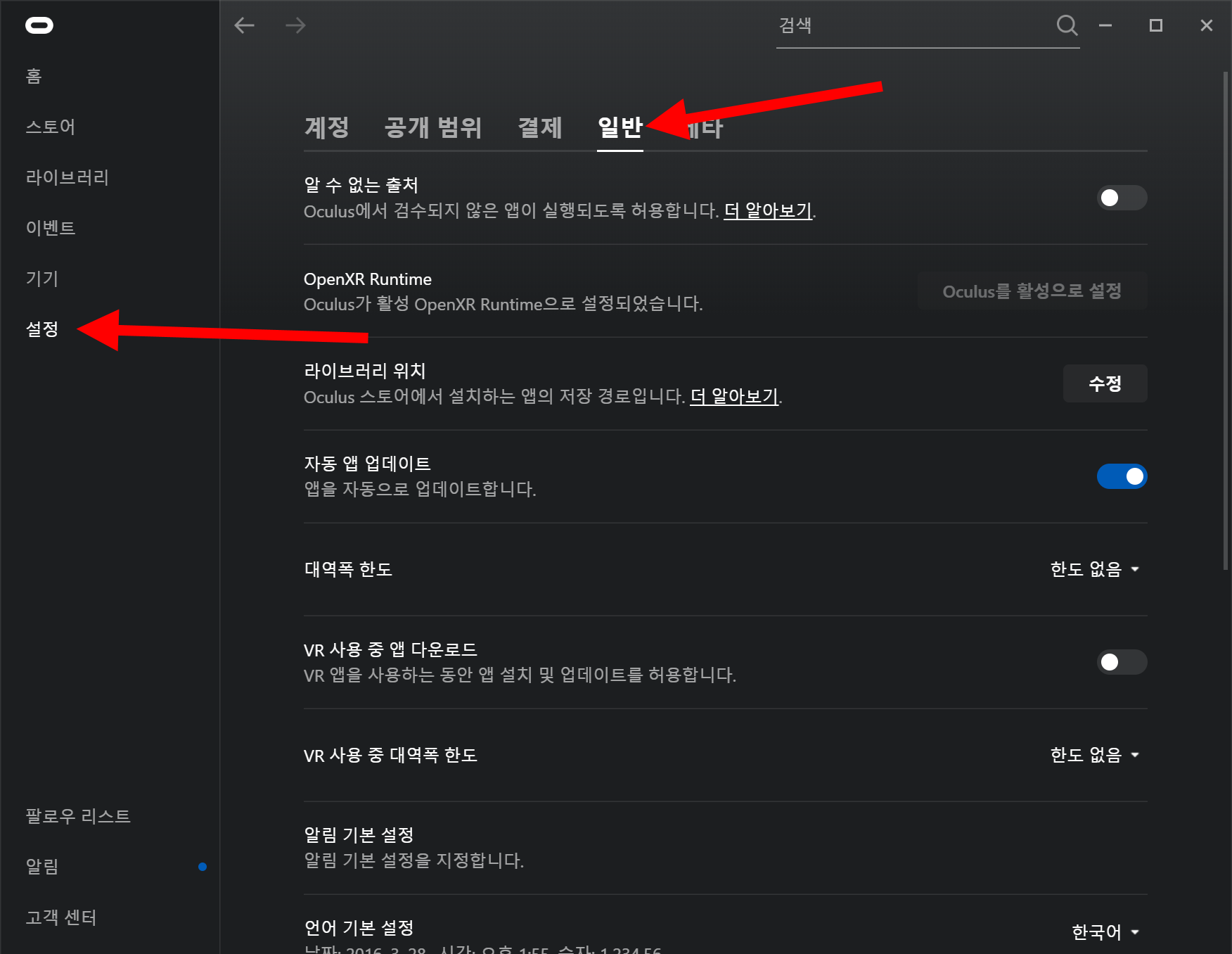1232x954 pixels.
Task: Open 알림 in the sidebar
Action: click(42, 867)
